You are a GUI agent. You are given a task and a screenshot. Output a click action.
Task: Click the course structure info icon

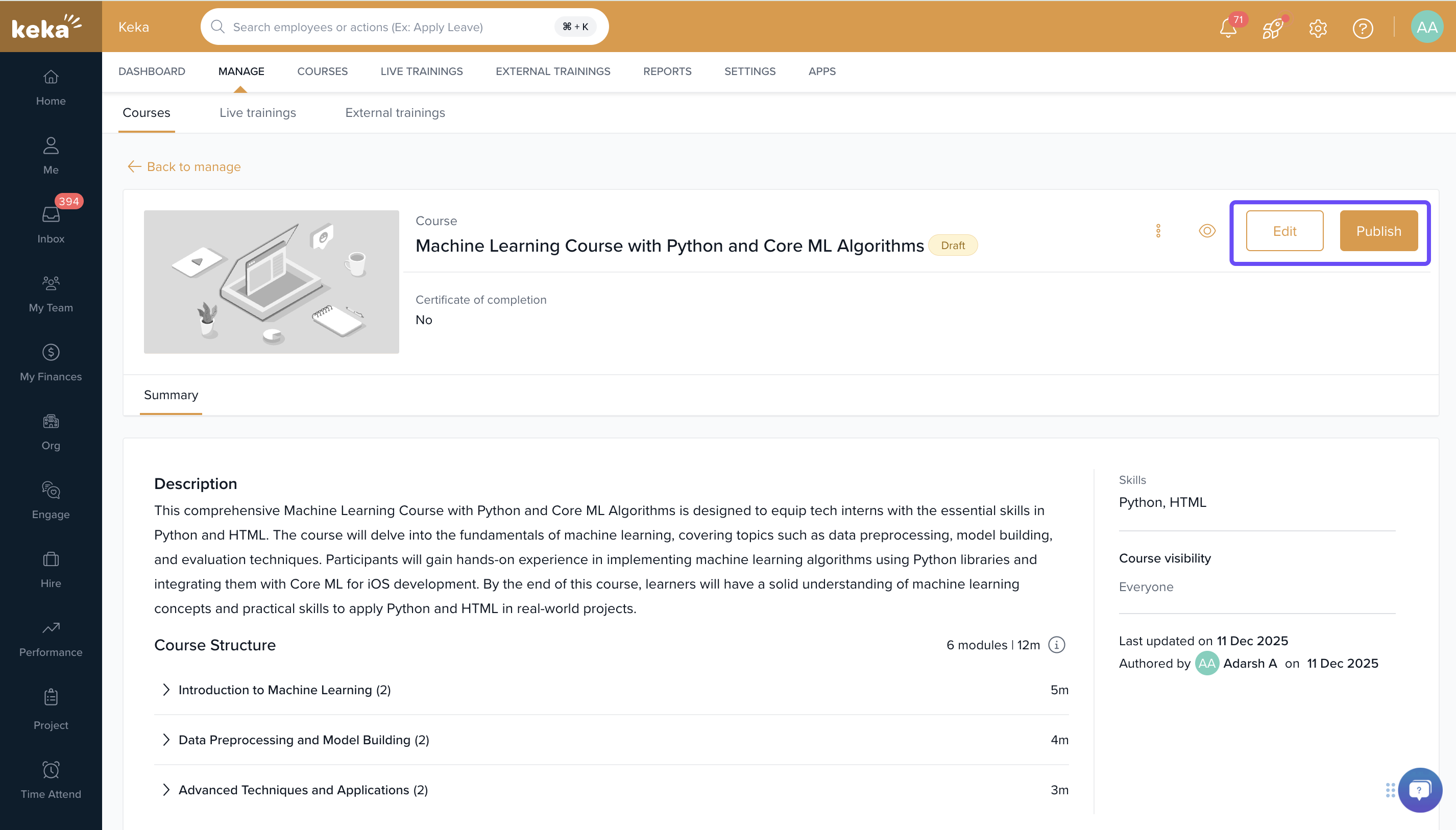click(x=1056, y=645)
